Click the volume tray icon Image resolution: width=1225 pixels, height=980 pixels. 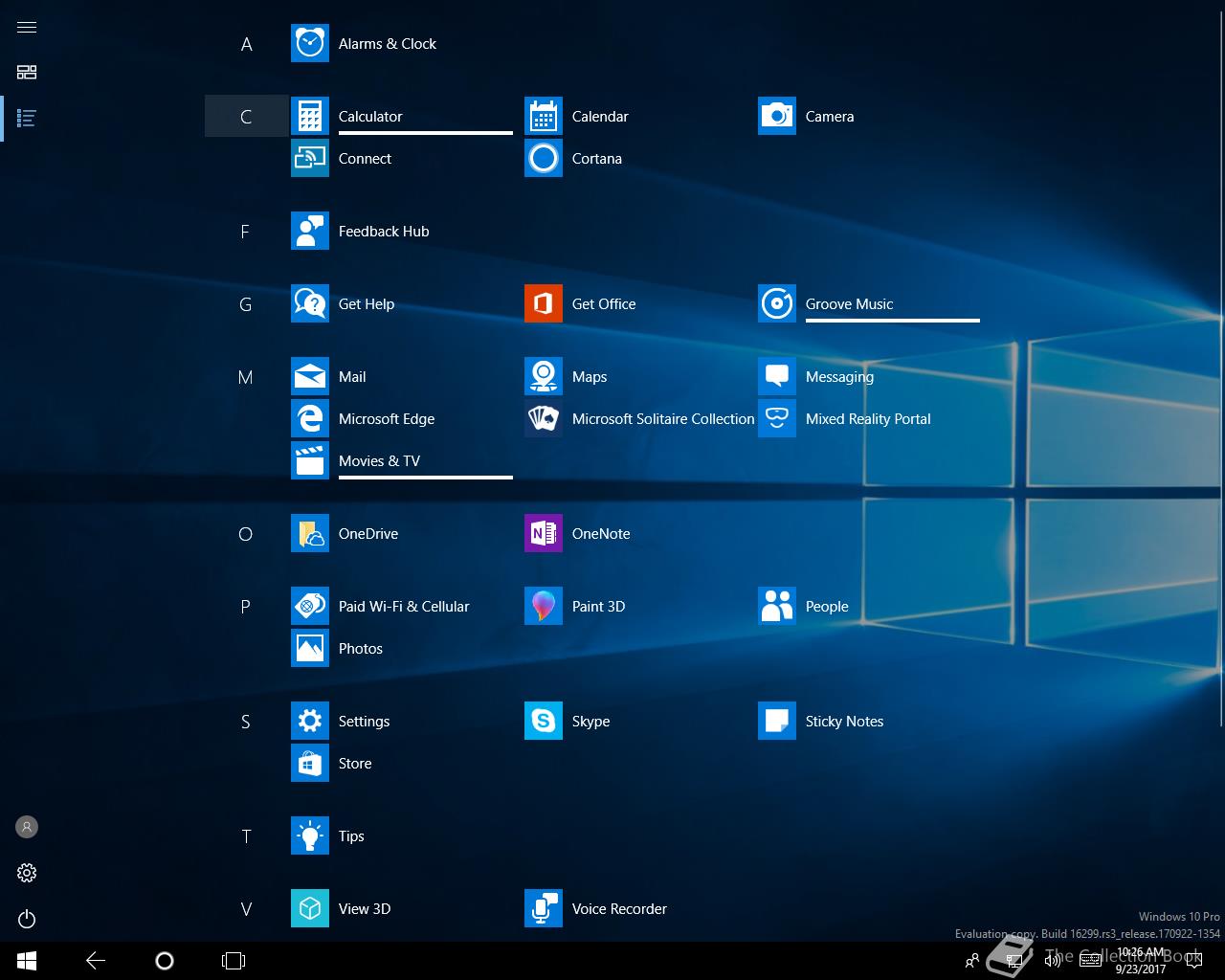1052,961
